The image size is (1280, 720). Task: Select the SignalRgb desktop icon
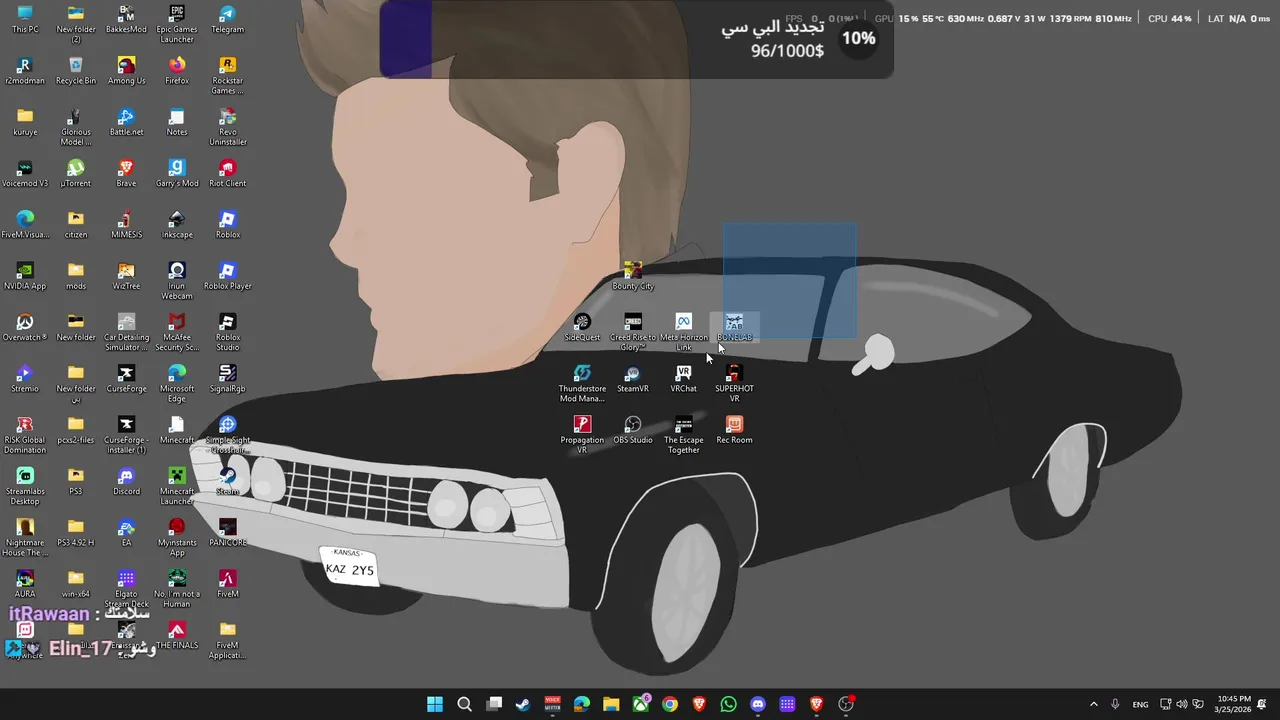(x=227, y=378)
